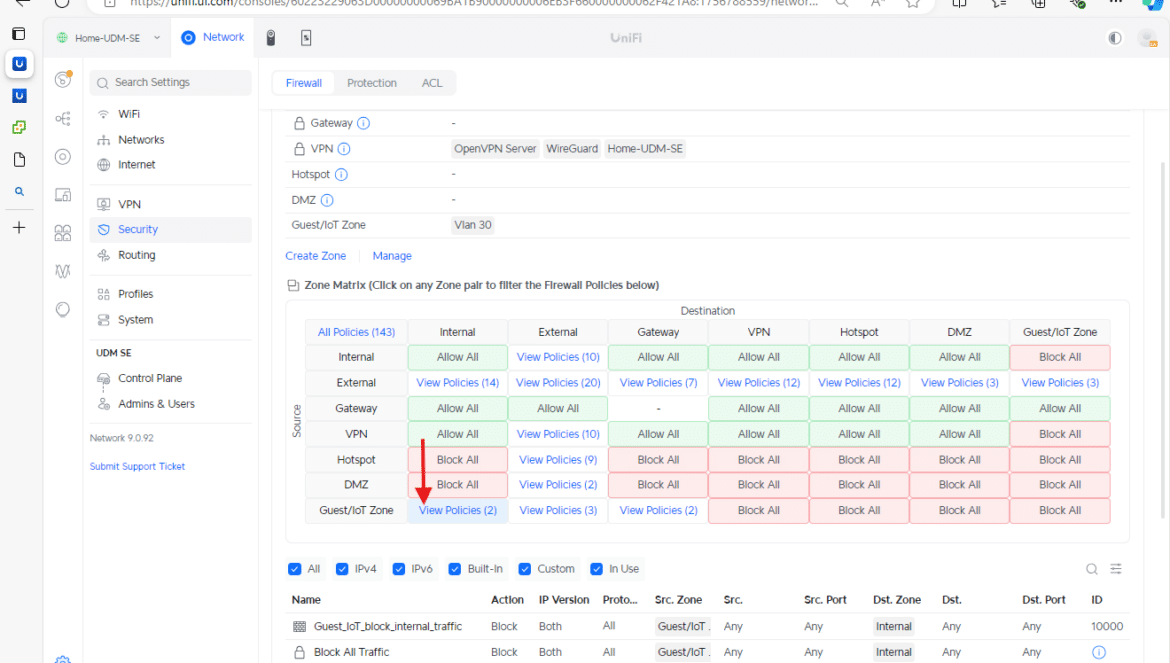Open the UniFi Protect camera app icon

pyautogui.click(x=271, y=38)
